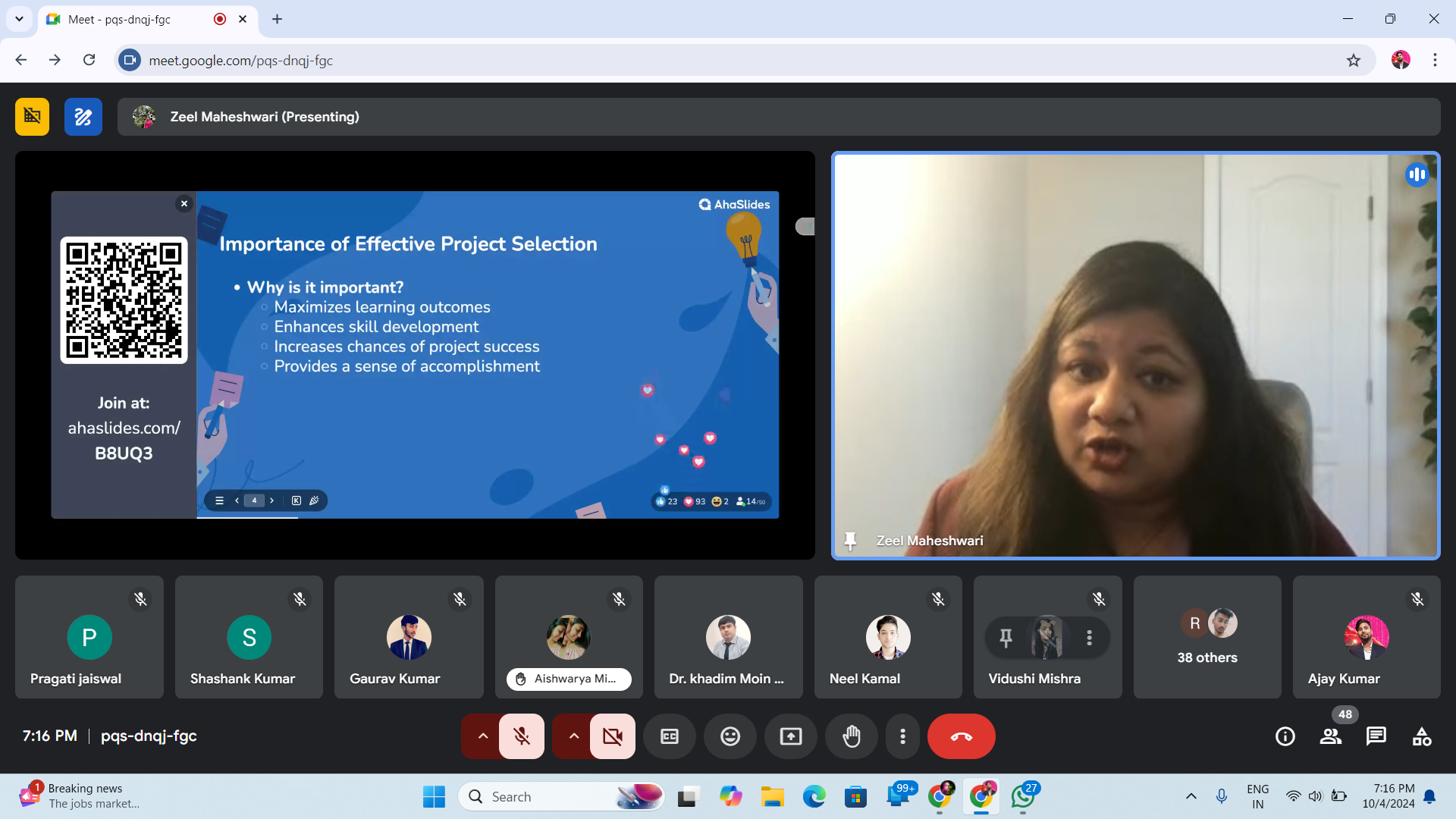The image size is (1456, 819).
Task: Open WhatsApp from the Windows taskbar
Action: pos(1022,796)
